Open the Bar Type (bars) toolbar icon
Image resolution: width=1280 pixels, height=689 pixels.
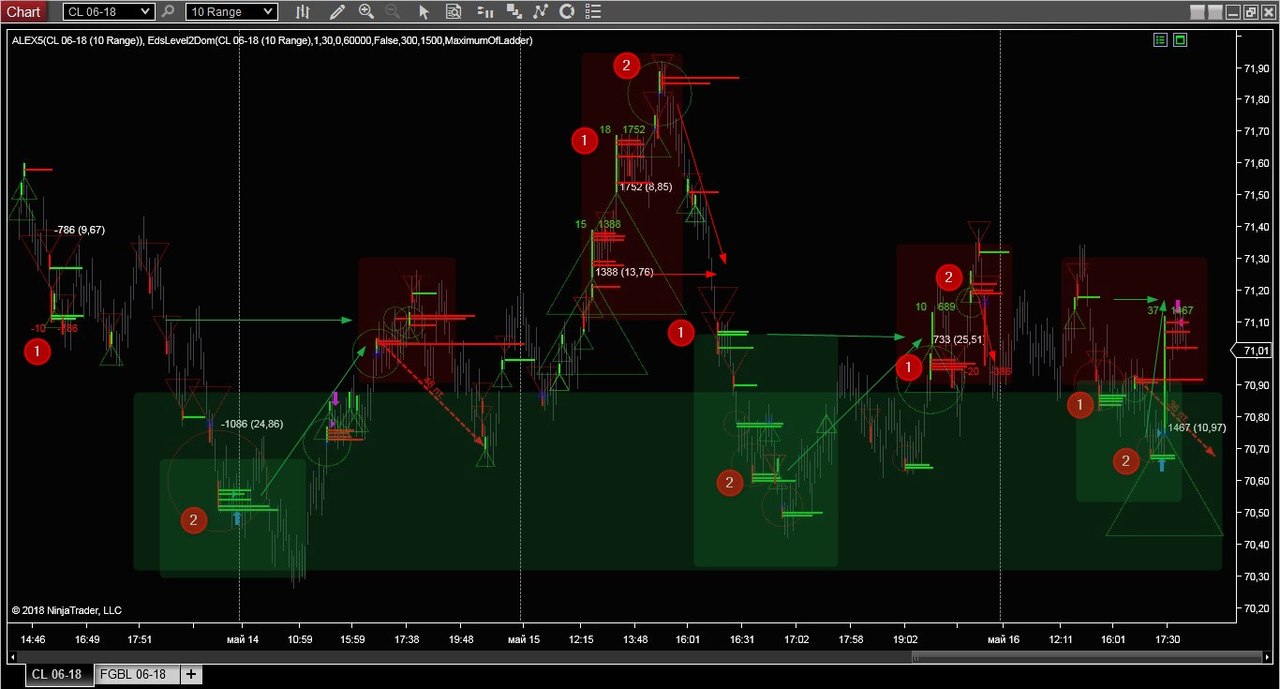(x=304, y=12)
